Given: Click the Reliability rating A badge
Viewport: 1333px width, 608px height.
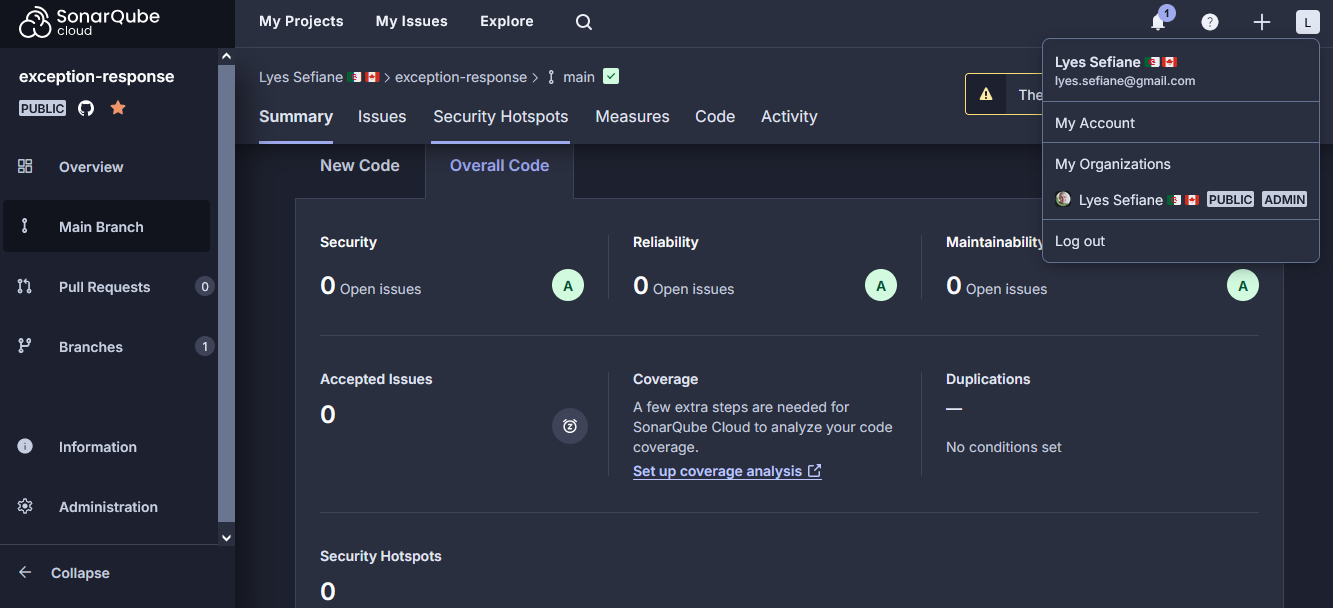Looking at the screenshot, I should click(x=881, y=286).
